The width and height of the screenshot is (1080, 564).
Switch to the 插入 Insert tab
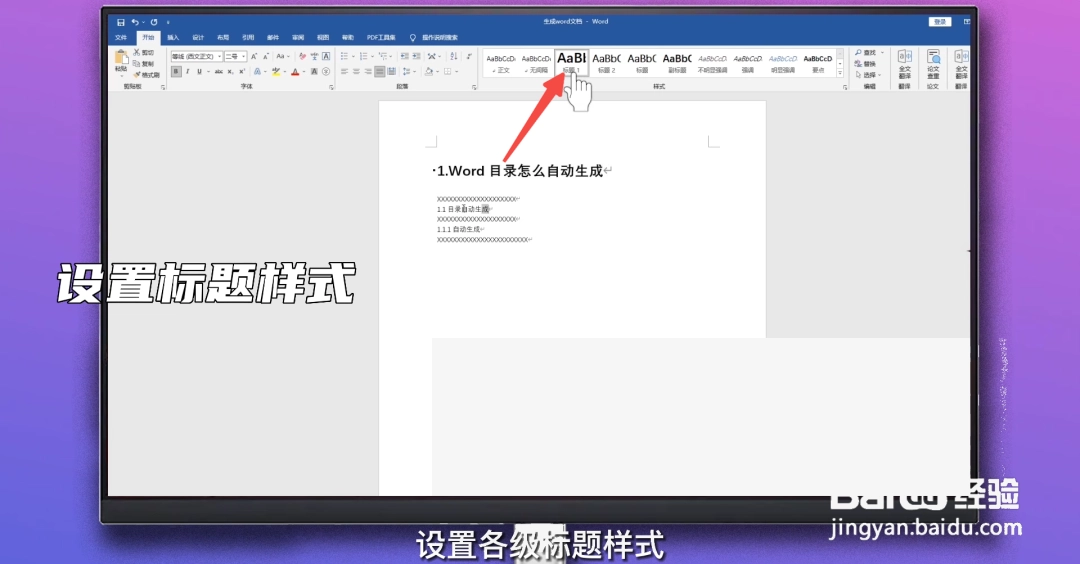point(173,38)
